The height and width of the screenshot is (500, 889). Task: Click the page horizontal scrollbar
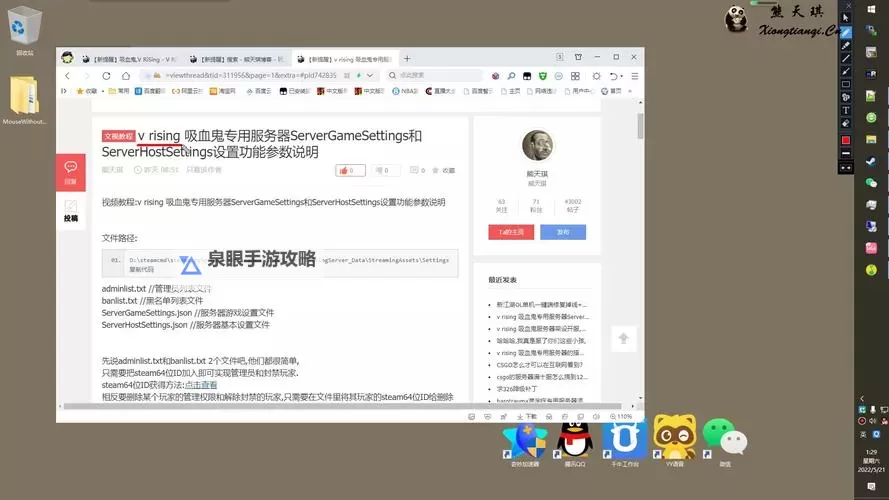342,406
